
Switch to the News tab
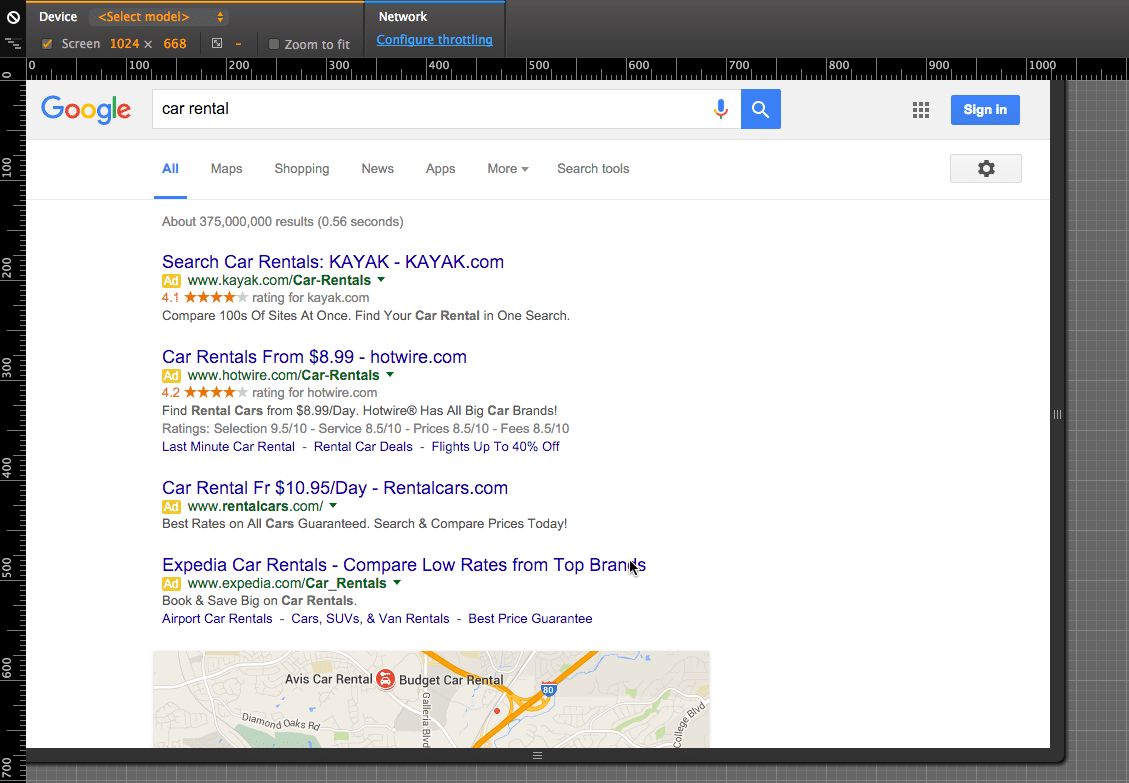(x=377, y=169)
